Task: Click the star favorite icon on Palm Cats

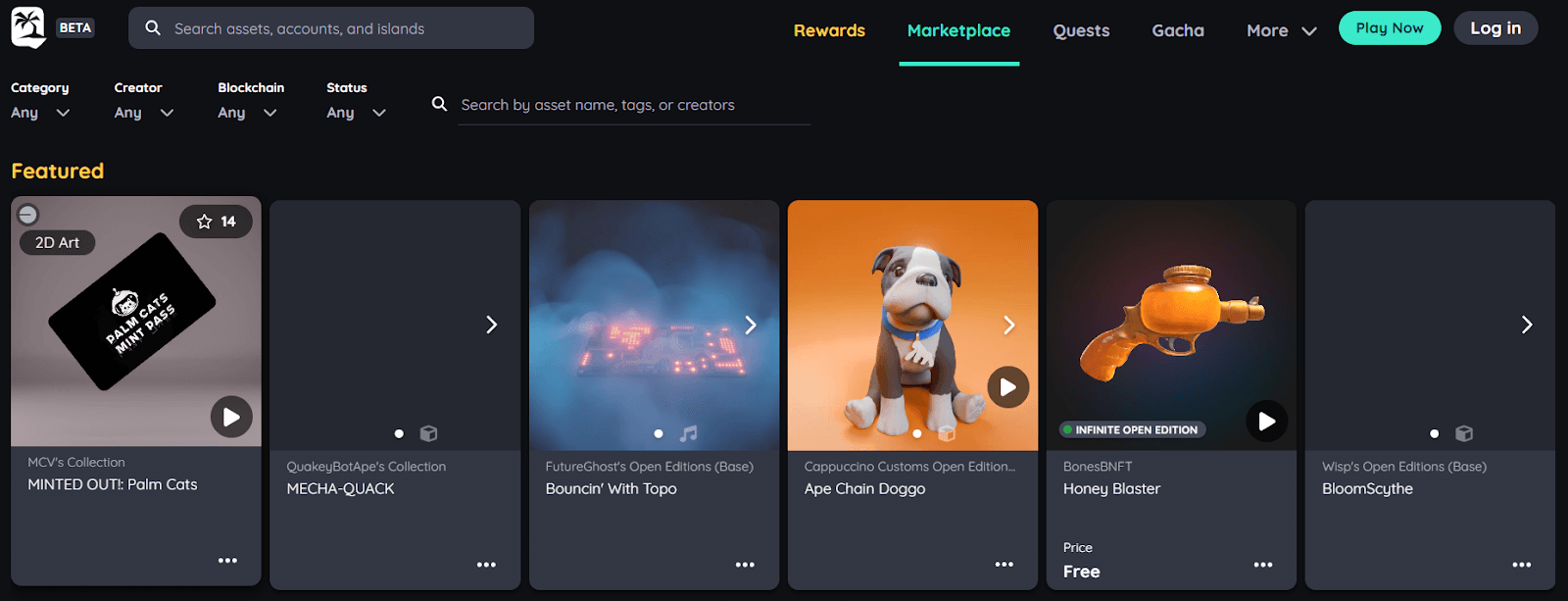Action: pyautogui.click(x=205, y=222)
